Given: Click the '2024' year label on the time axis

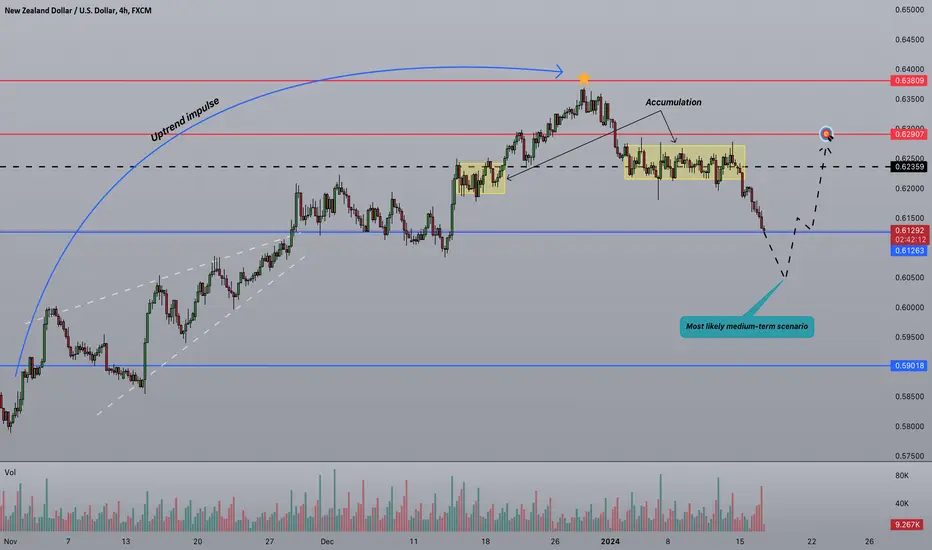Looking at the screenshot, I should (610, 542).
